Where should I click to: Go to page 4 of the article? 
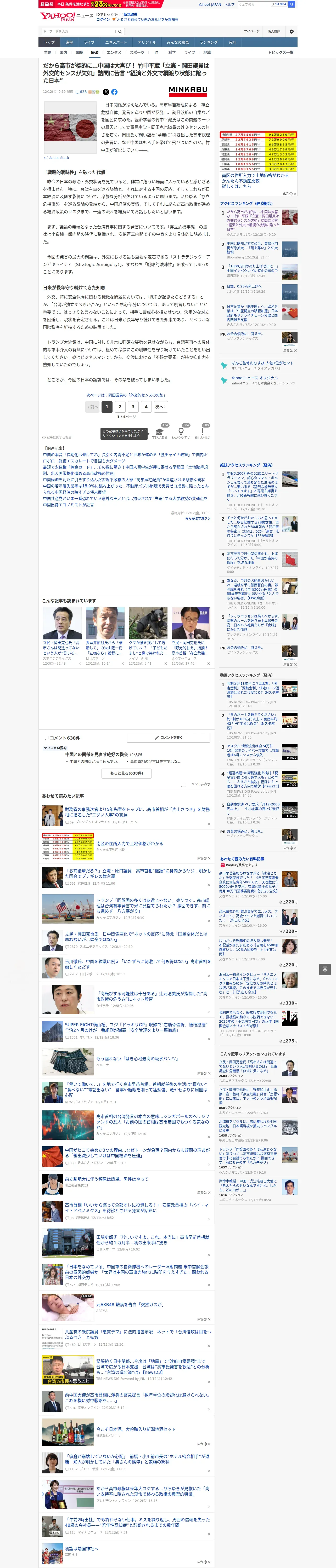146,407
